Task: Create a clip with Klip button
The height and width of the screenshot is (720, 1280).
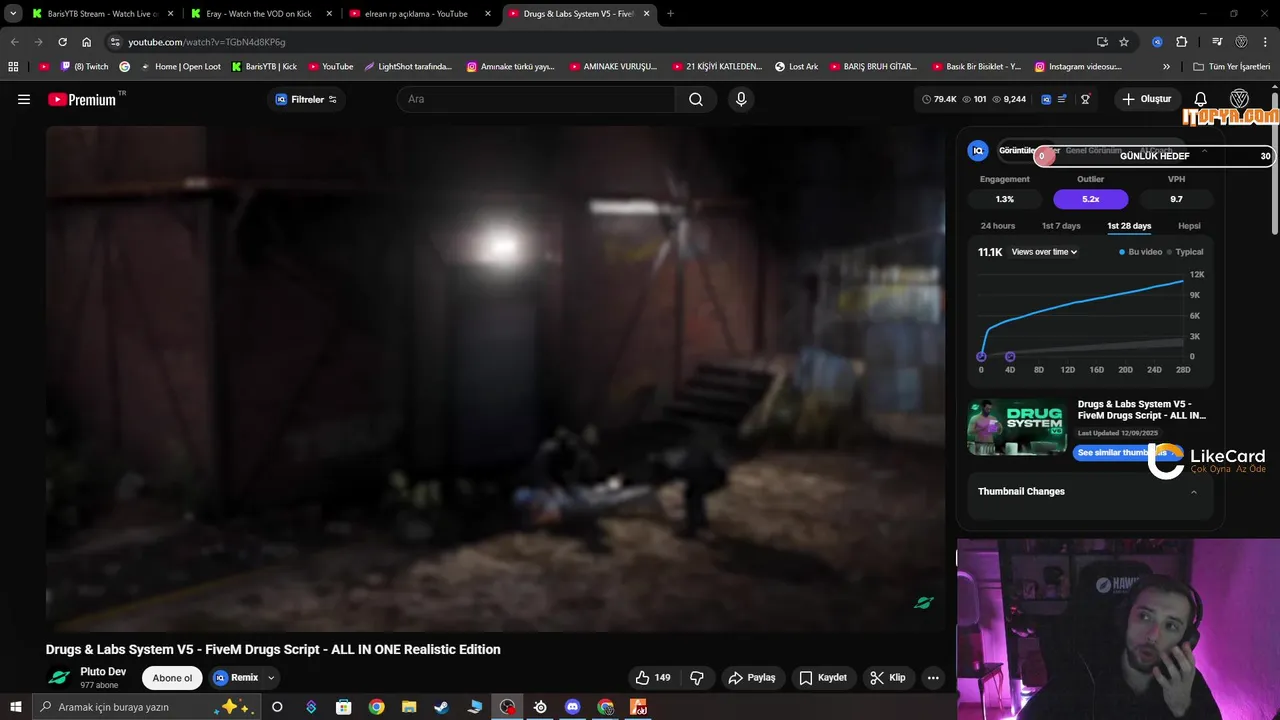Action: click(888, 677)
